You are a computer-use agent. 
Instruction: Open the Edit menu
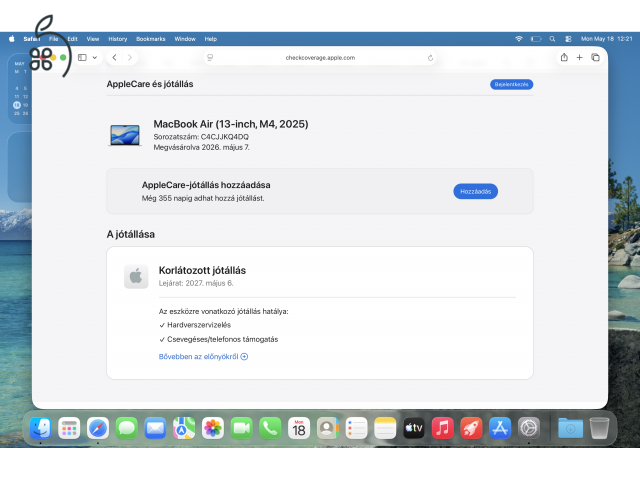72,39
